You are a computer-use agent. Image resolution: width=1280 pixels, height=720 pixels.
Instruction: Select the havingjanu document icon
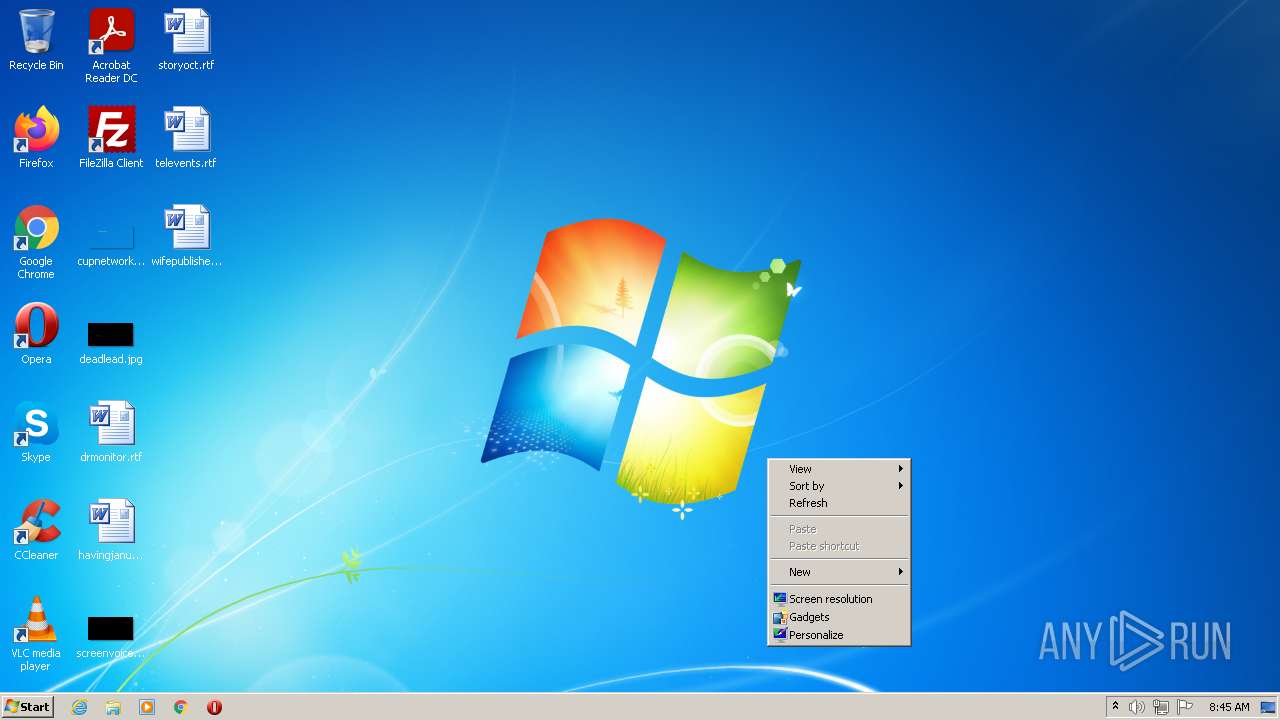tap(111, 530)
